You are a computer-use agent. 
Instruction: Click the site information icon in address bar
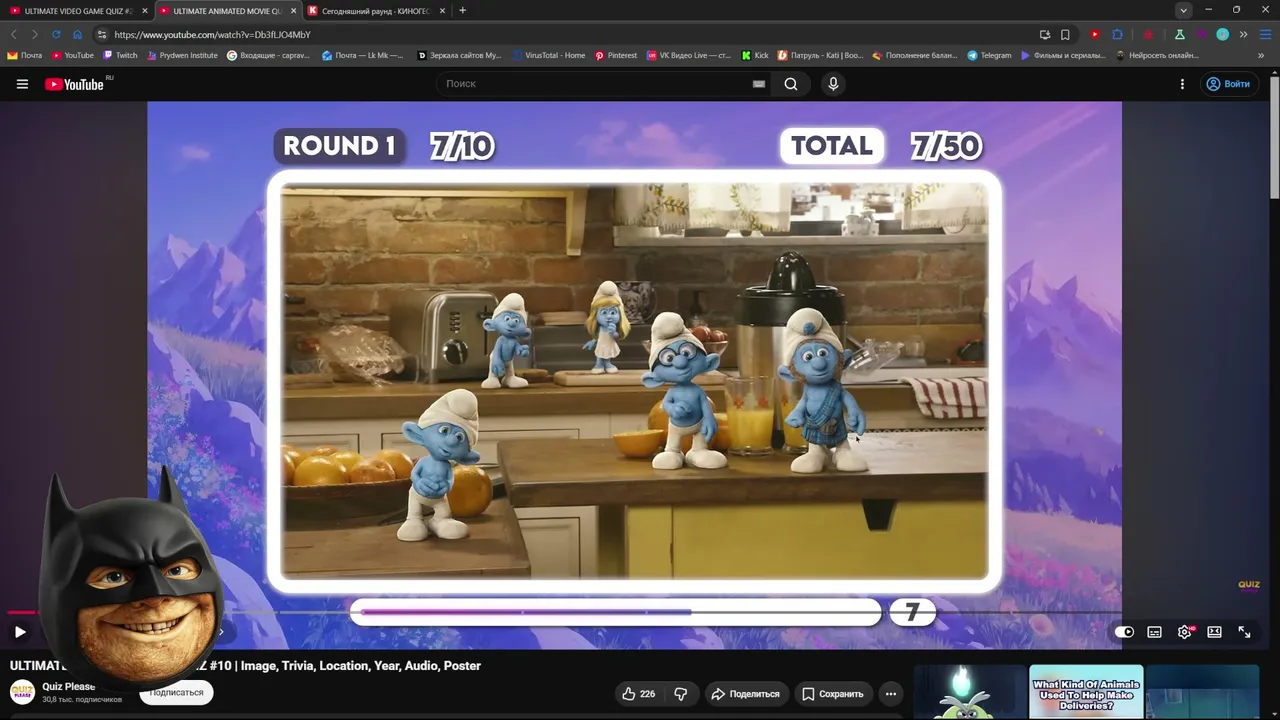point(102,34)
